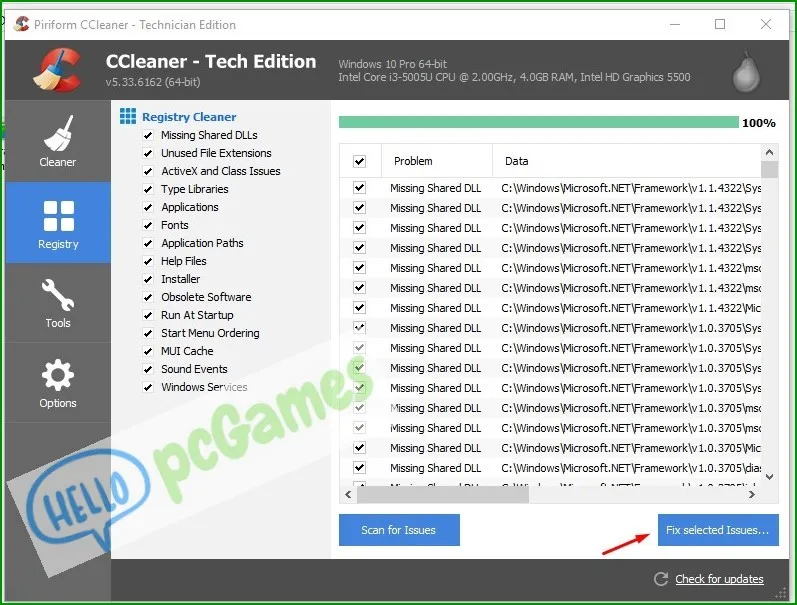Toggle the Unused File Extensions checkbox
The height and width of the screenshot is (605, 797).
[x=148, y=153]
